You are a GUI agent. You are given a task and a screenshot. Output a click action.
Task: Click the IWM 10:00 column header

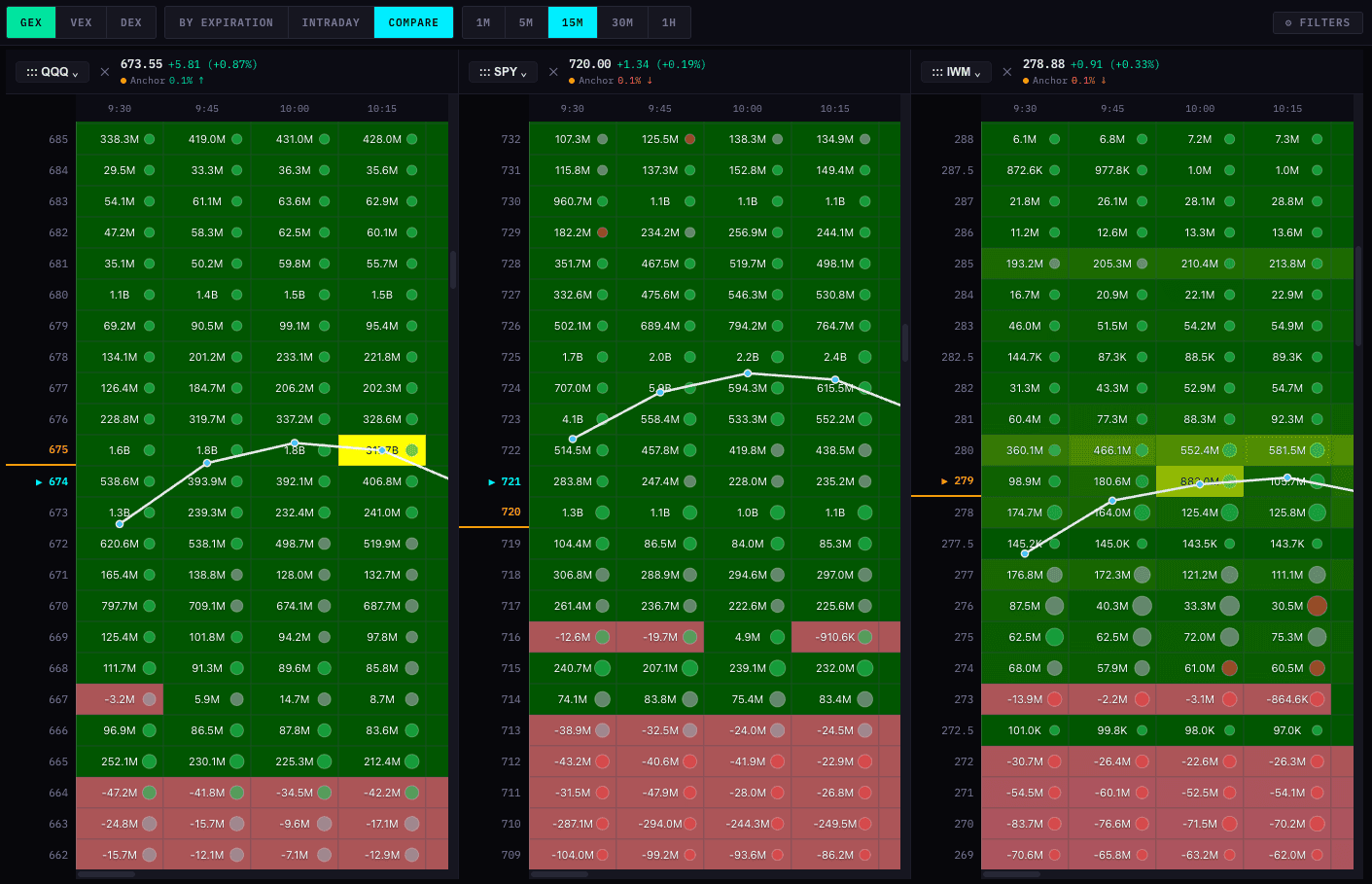tap(1200, 109)
